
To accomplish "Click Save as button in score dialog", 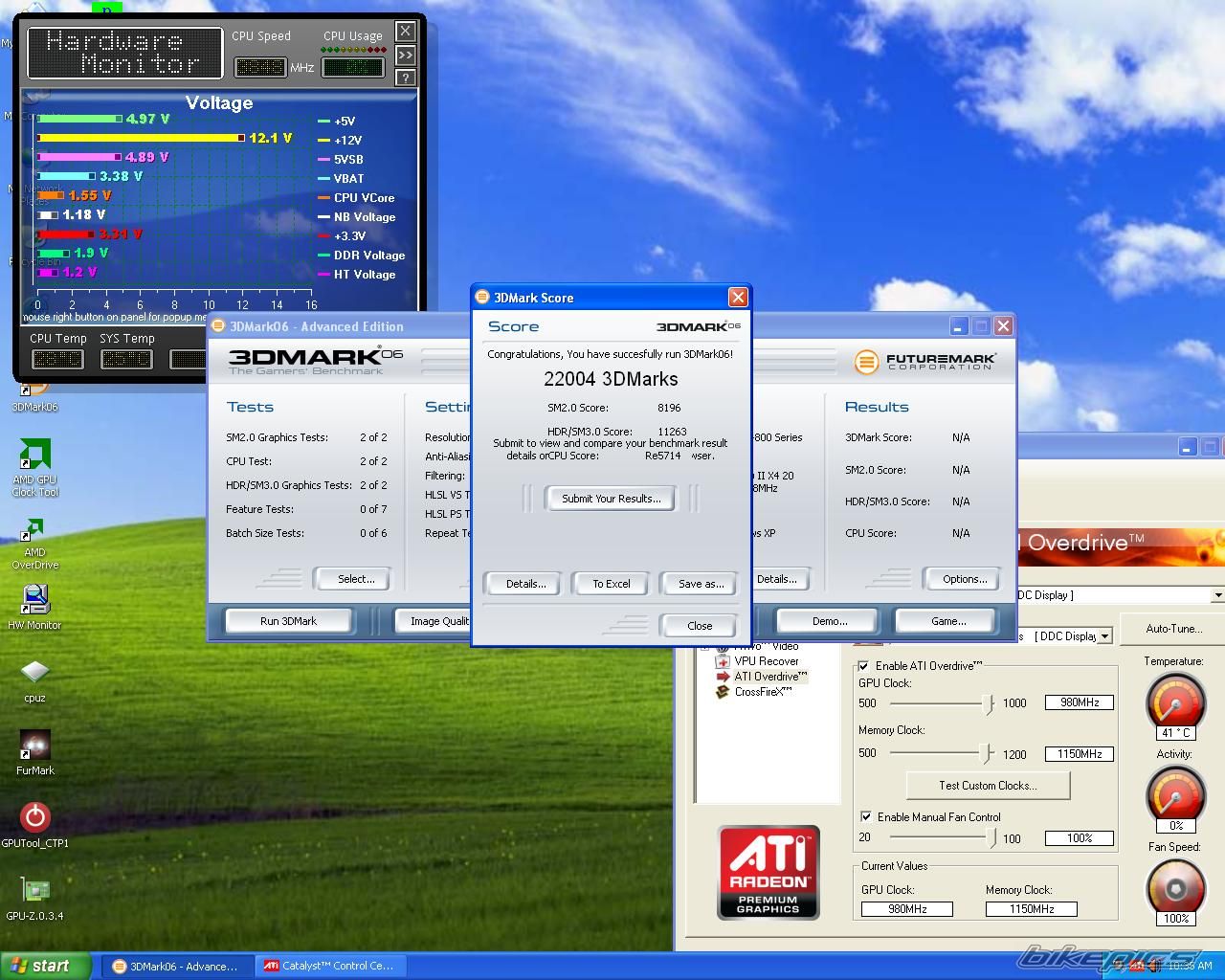I will click(x=700, y=584).
